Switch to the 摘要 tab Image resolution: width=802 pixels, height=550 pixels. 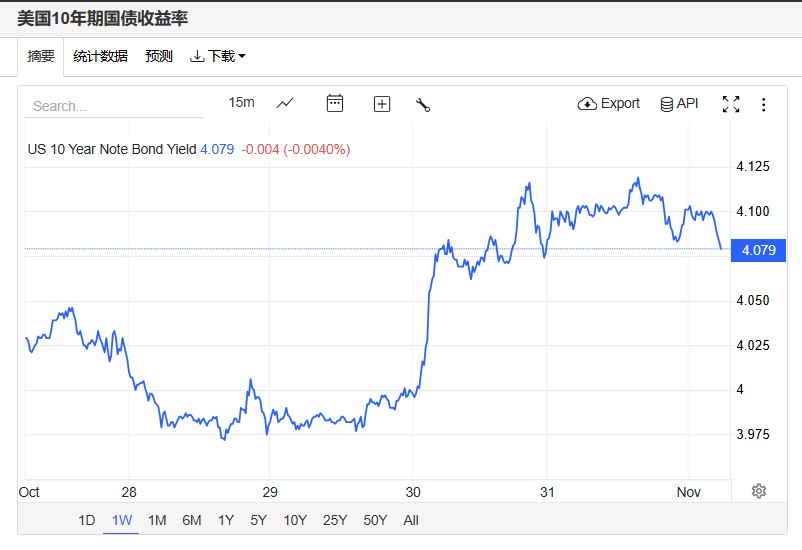(x=41, y=56)
